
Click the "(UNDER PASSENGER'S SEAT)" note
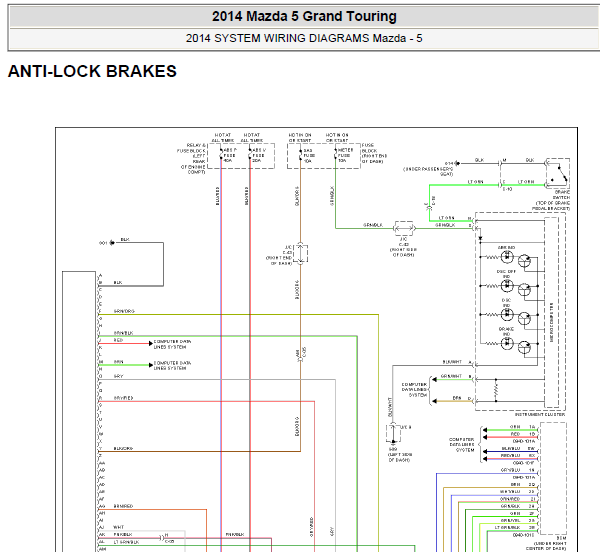click(x=428, y=171)
